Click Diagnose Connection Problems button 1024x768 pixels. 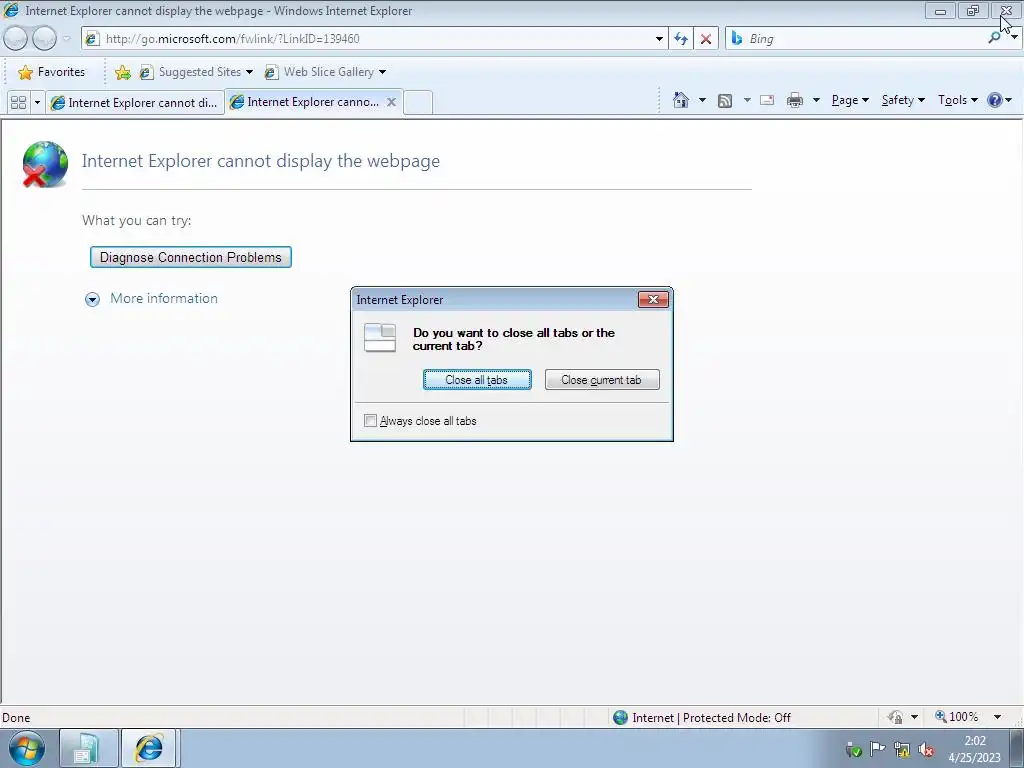pos(191,257)
